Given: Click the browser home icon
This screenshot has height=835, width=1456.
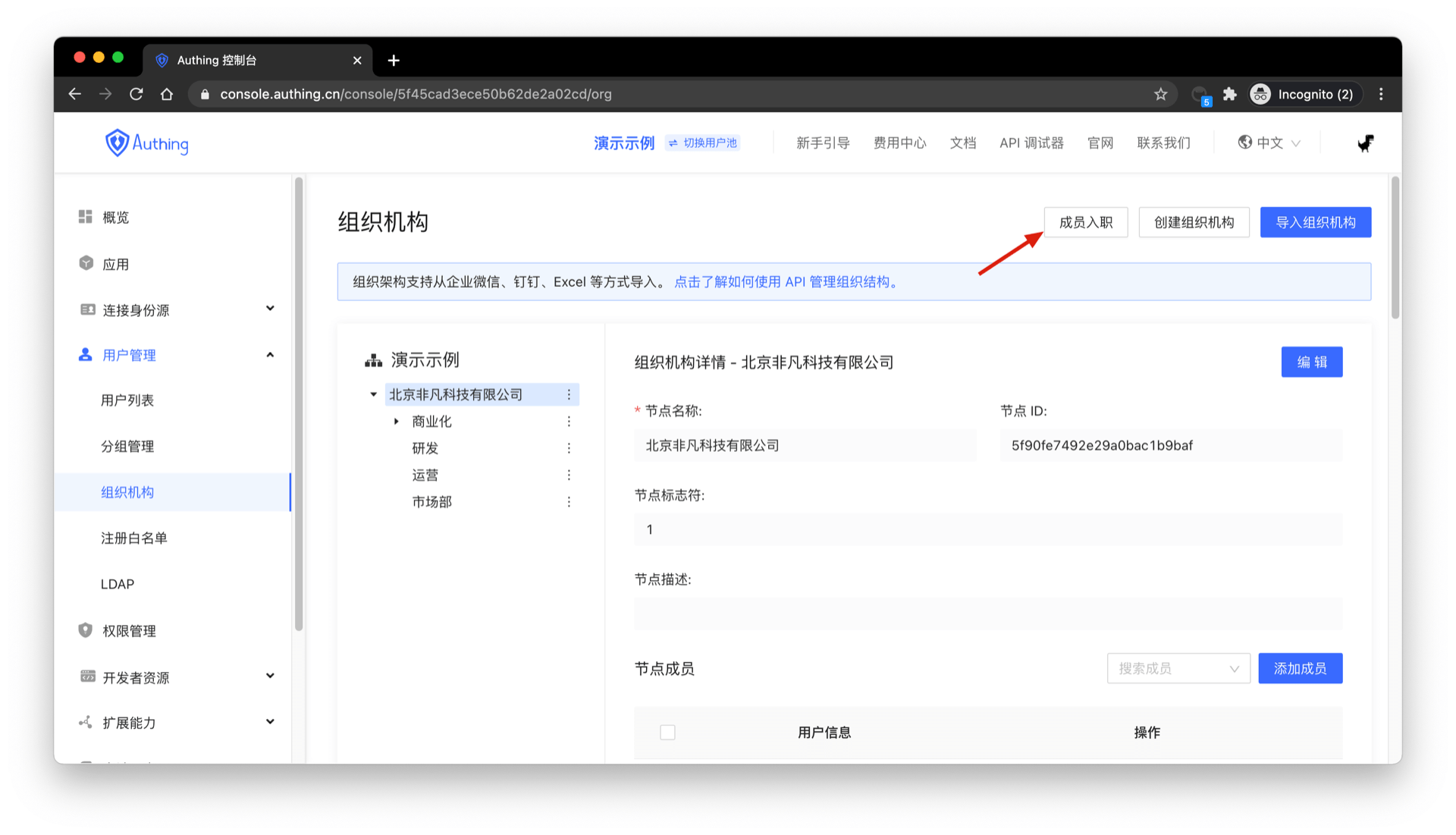Looking at the screenshot, I should (167, 94).
